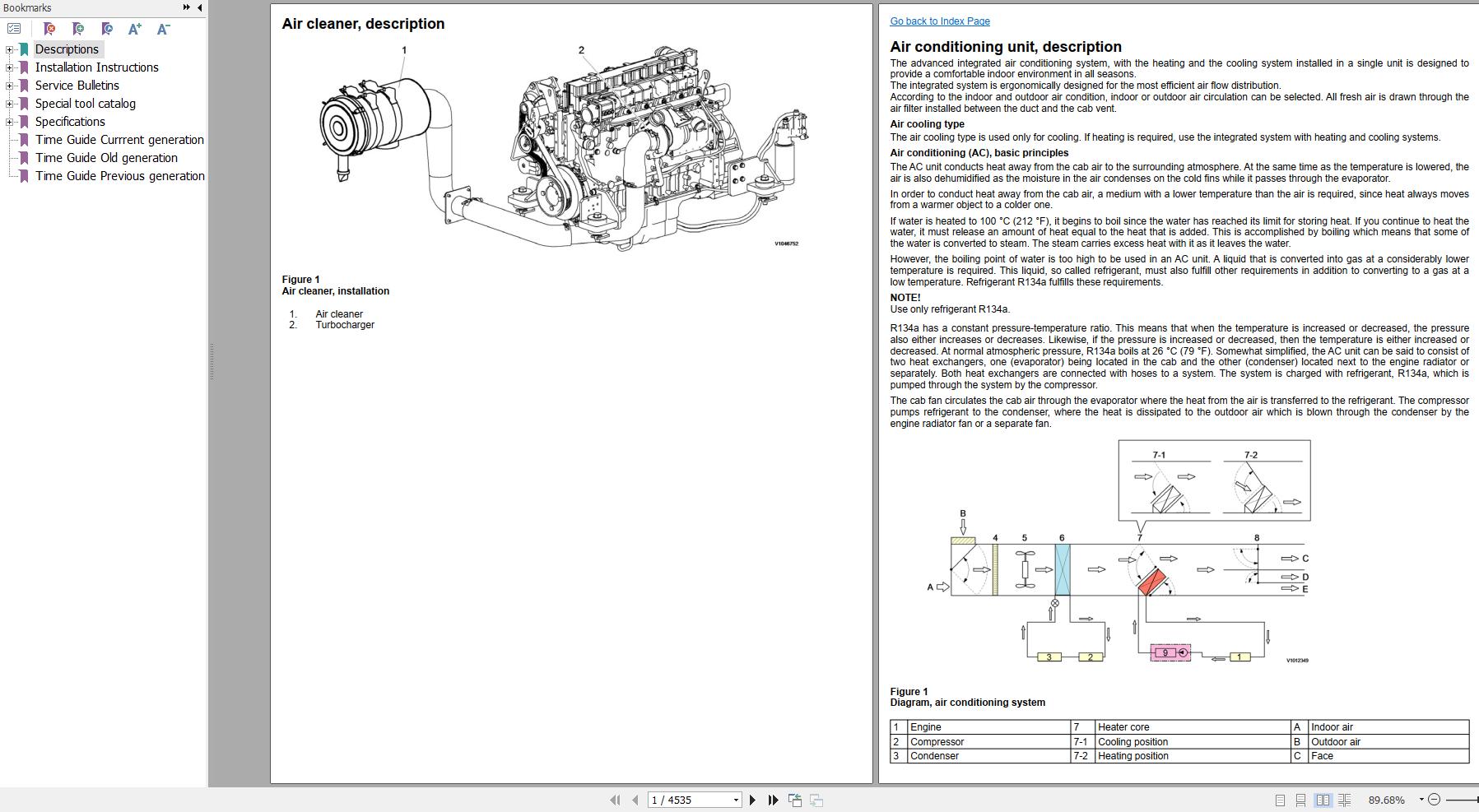Image resolution: width=1479 pixels, height=812 pixels.
Task: Open the Special tool catalog bookmark
Action: coord(86,104)
